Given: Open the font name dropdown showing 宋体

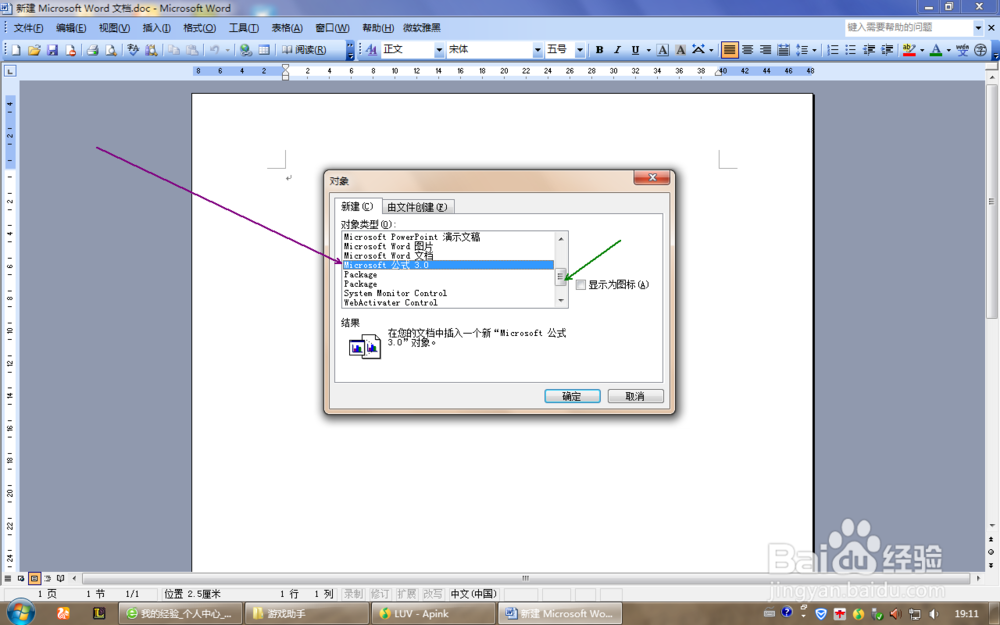Looking at the screenshot, I should 538,50.
